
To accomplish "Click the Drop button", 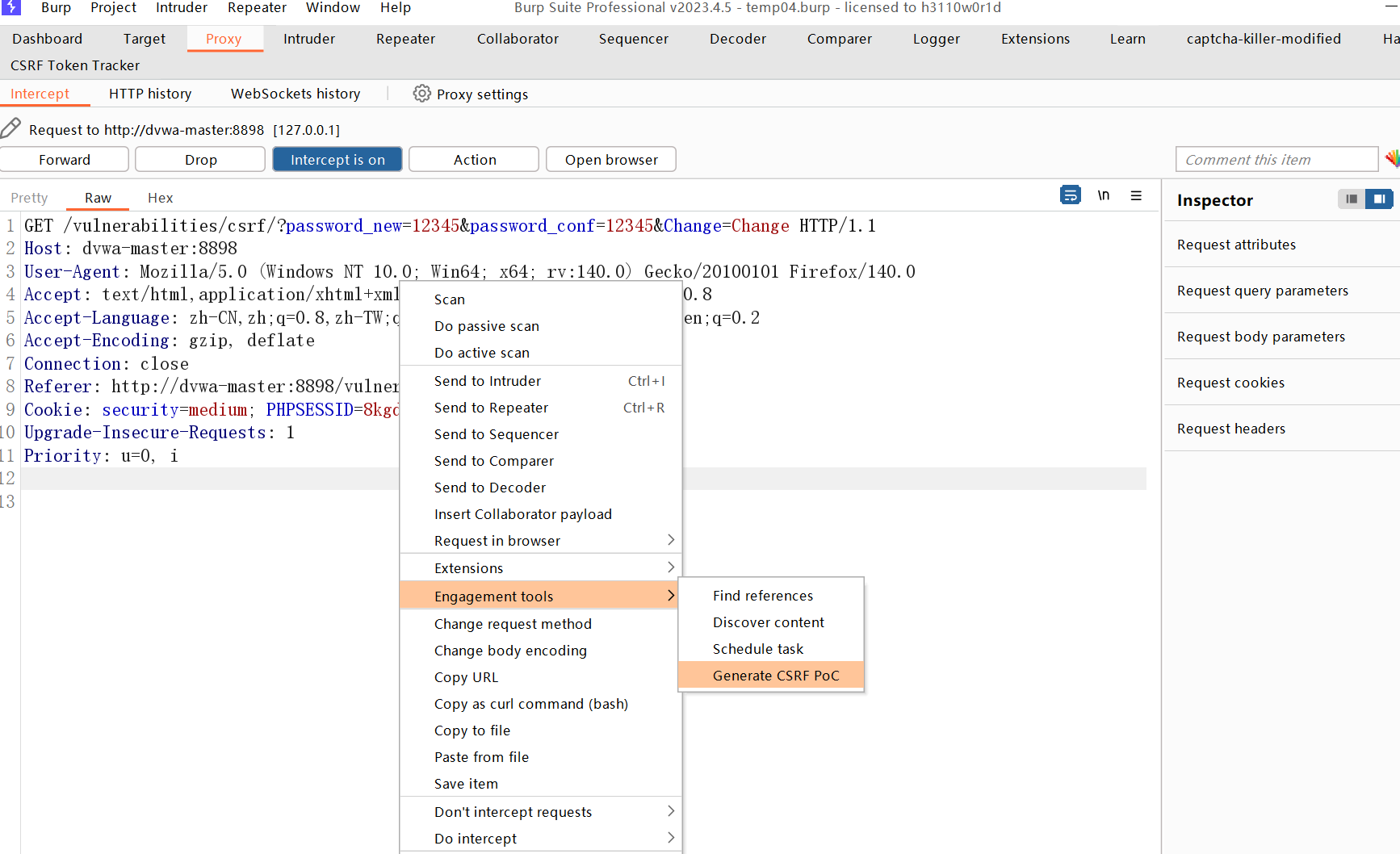I will tap(200, 160).
